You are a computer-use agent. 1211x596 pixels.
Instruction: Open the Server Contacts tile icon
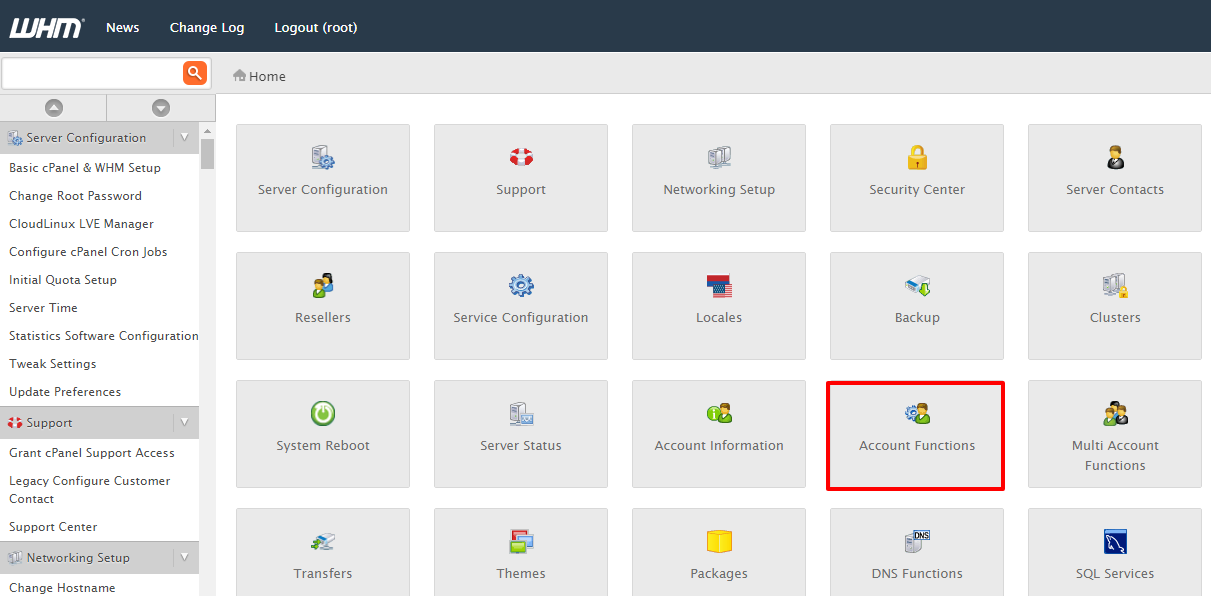(x=1115, y=157)
